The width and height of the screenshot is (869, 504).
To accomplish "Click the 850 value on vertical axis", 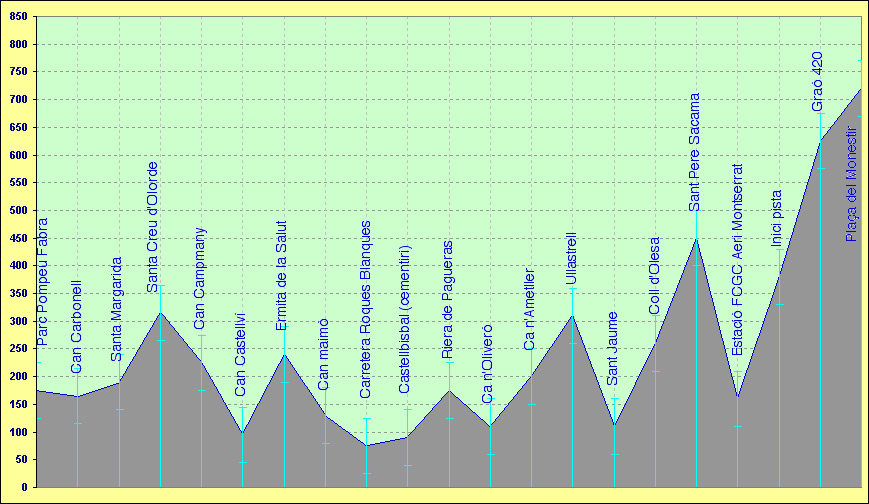I will [x=18, y=18].
